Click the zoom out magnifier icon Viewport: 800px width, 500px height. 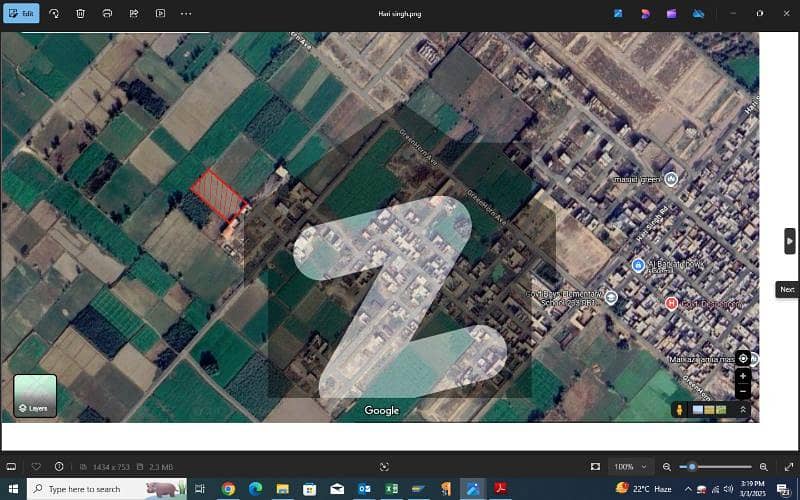point(667,466)
